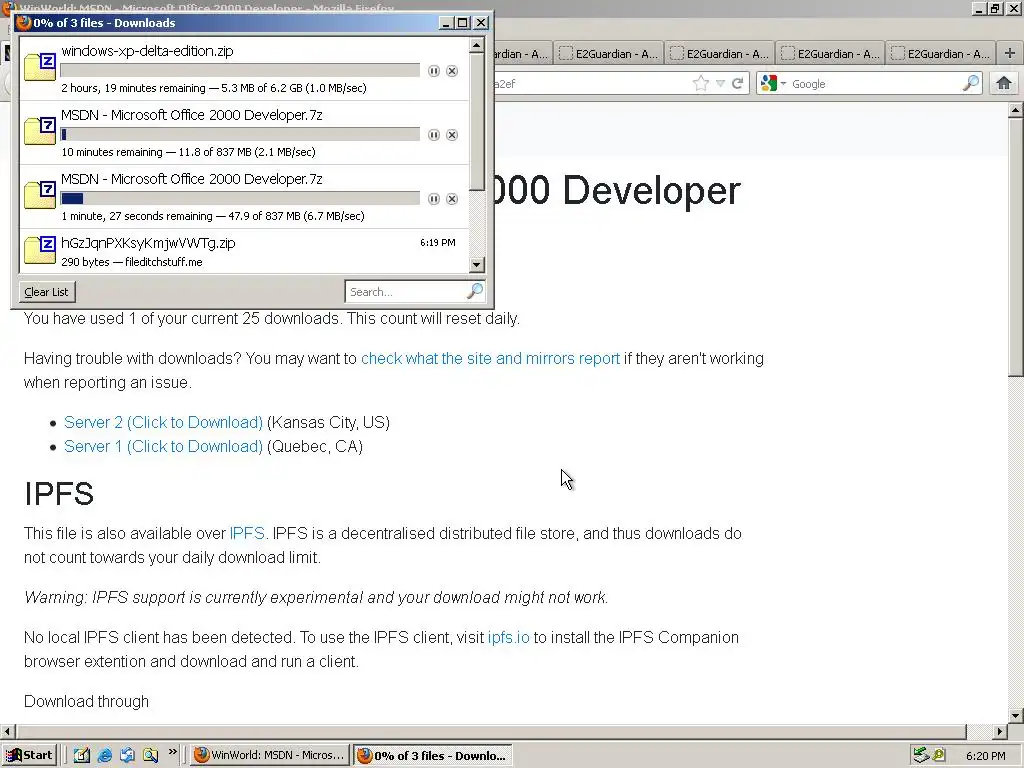Click the 7z icon of the 10 minutes remaining download
This screenshot has height=768, width=1024.
coord(40,131)
